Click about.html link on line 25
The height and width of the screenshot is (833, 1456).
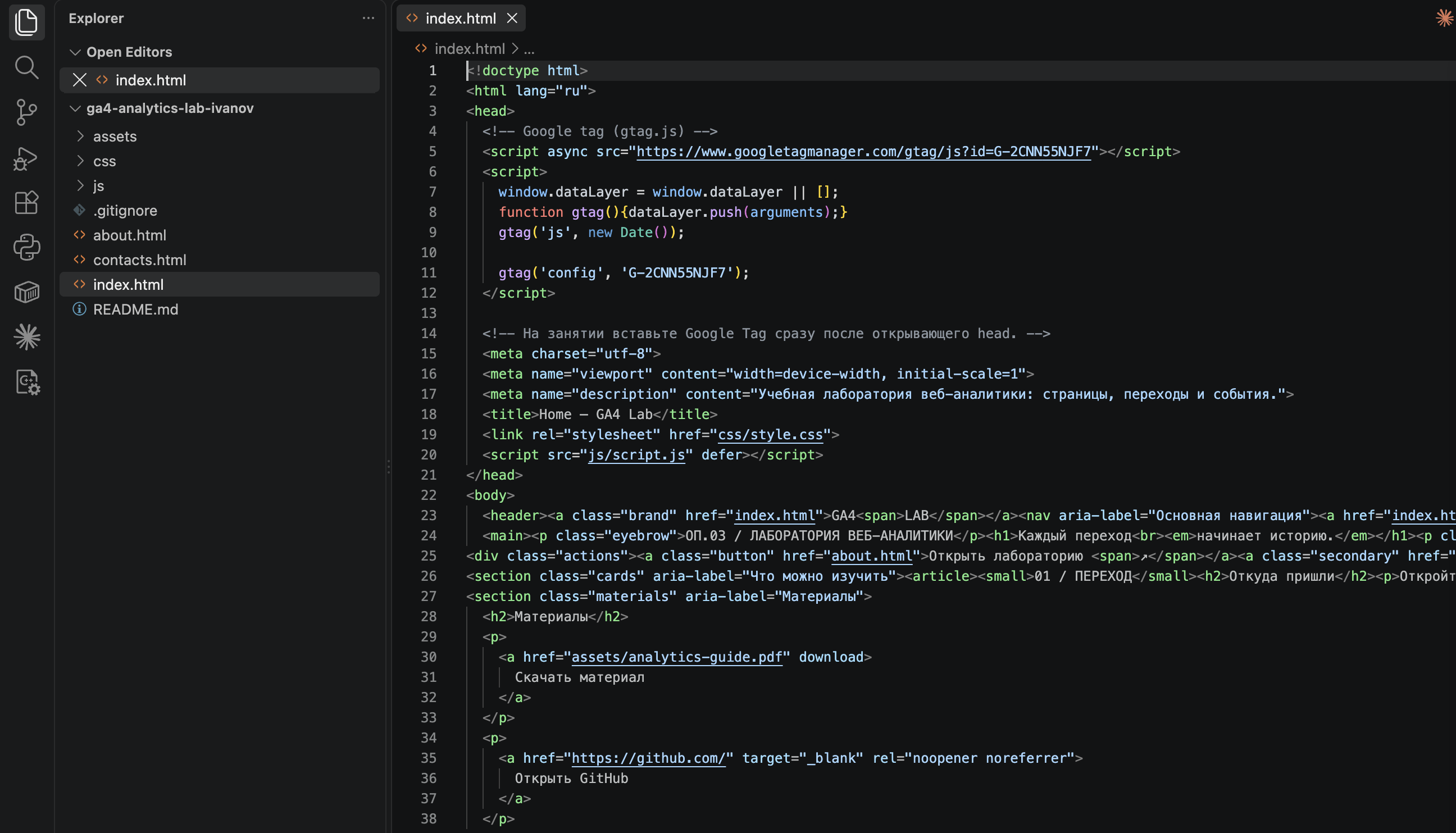click(x=871, y=556)
